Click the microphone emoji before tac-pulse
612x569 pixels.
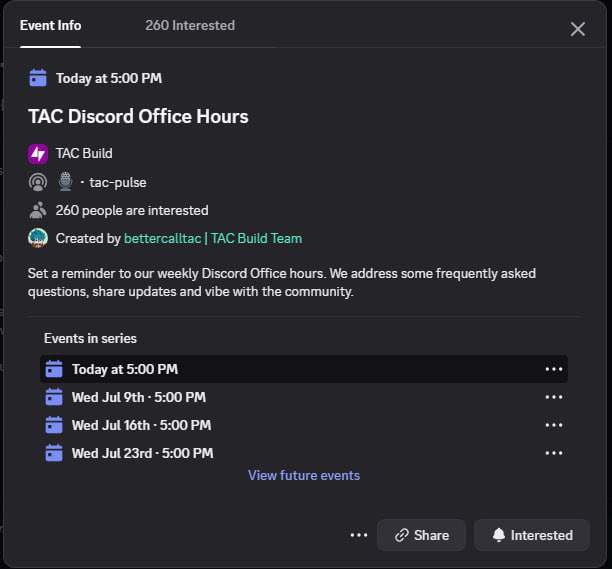click(65, 182)
